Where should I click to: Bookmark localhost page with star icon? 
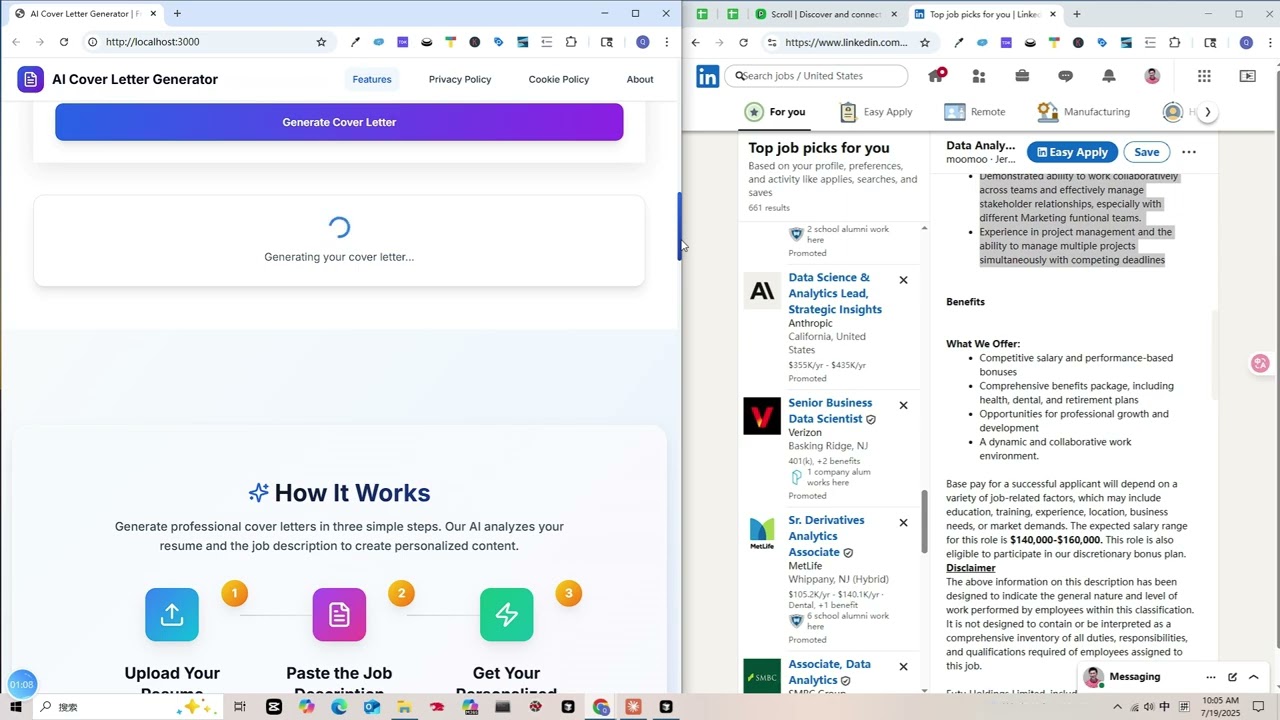click(321, 42)
